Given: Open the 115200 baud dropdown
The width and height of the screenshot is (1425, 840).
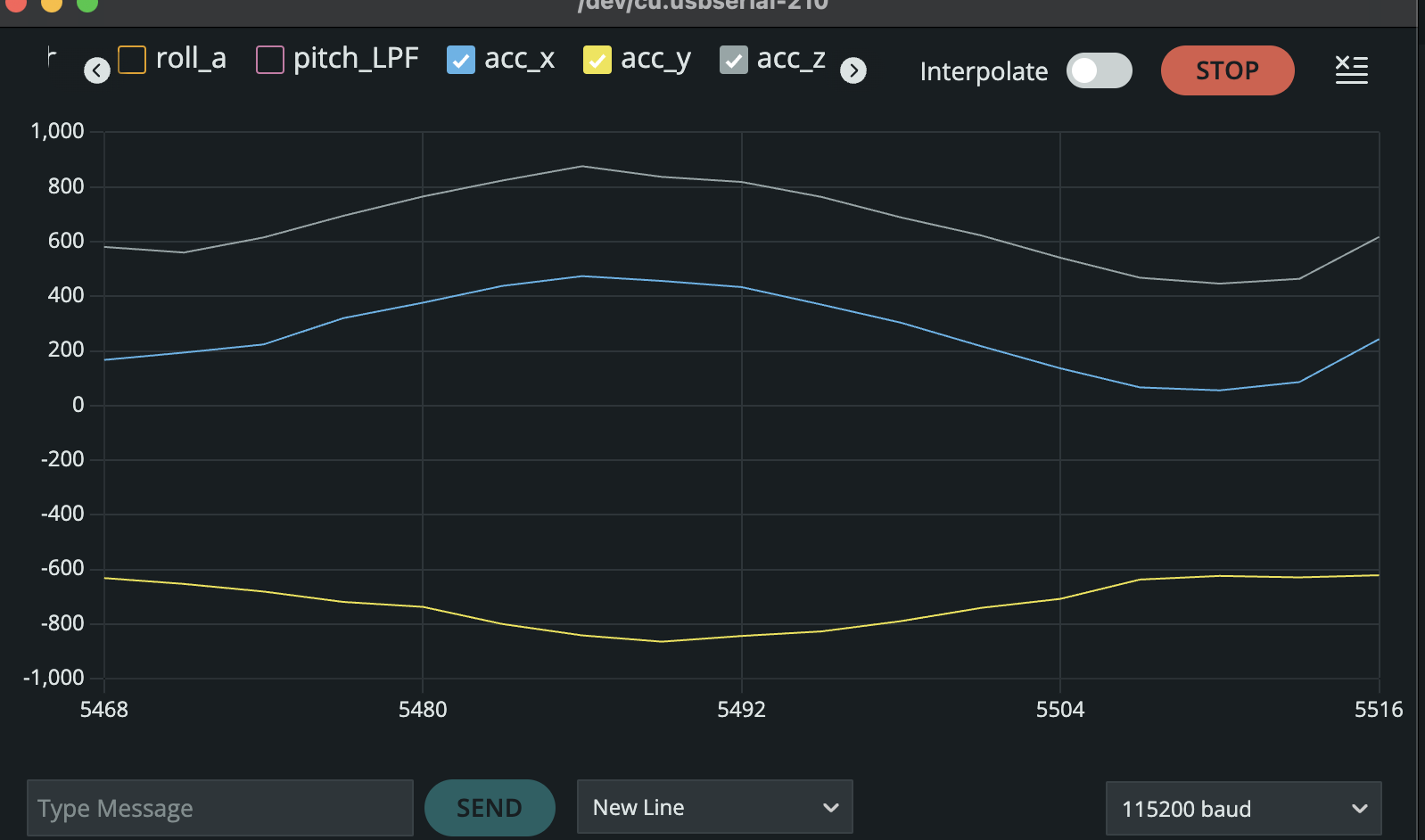Looking at the screenshot, I should 1243,809.
